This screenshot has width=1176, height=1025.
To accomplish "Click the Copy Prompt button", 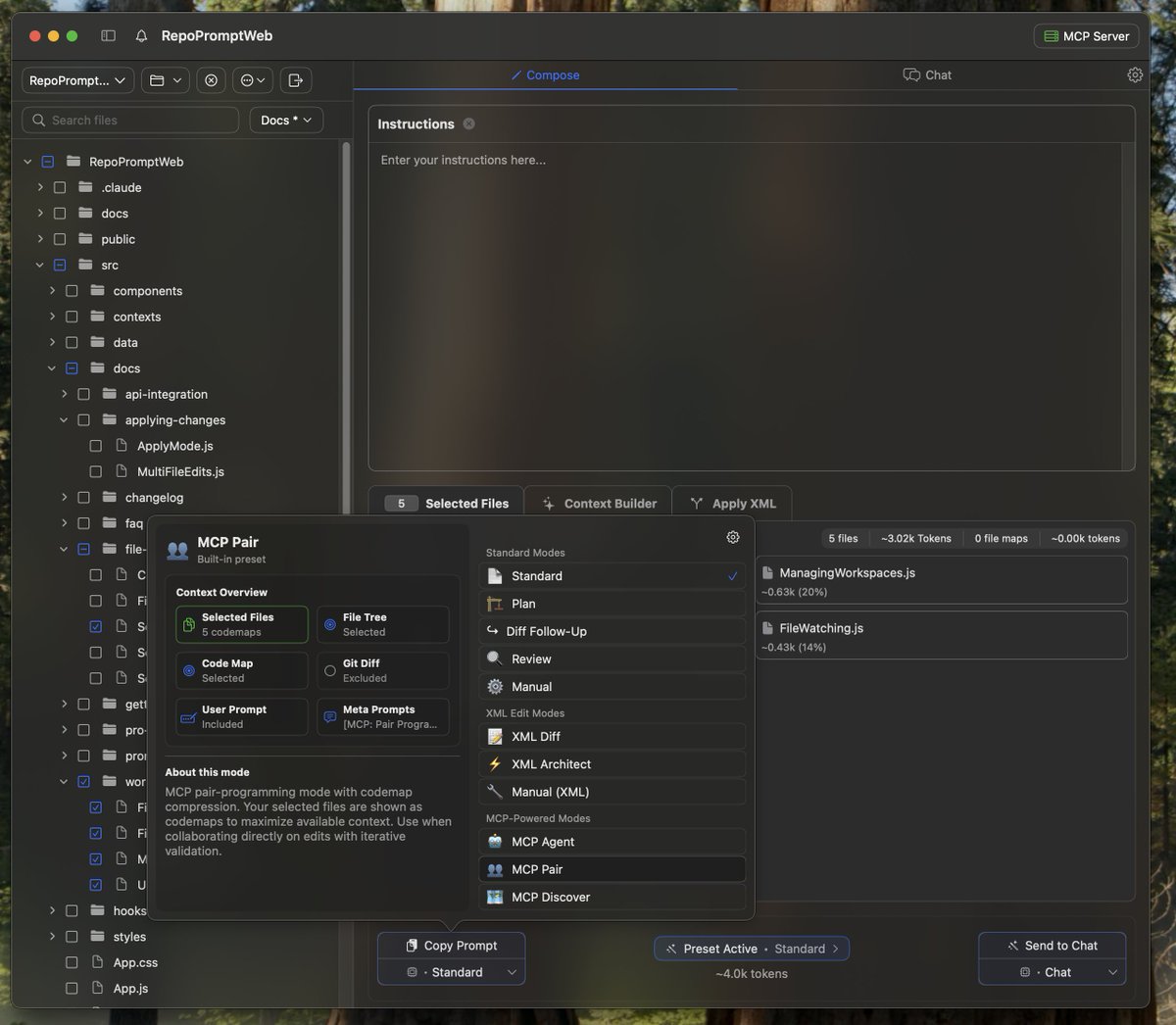I will 452,946.
